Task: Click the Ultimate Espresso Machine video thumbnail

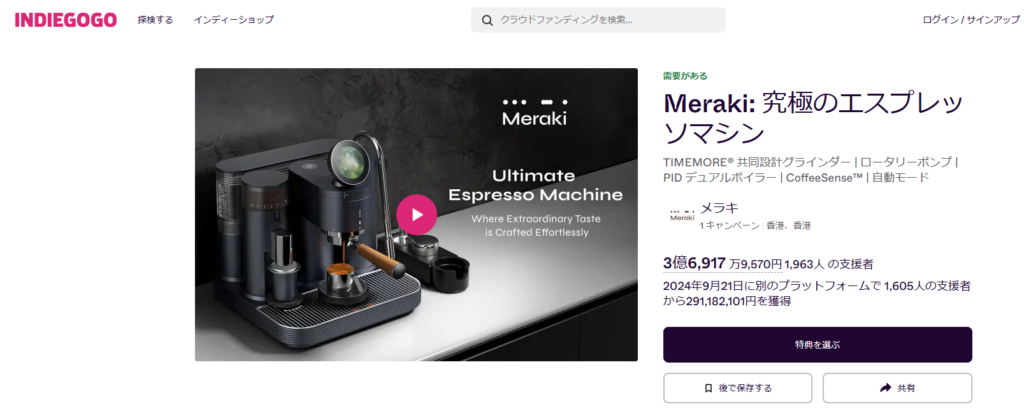Action: pos(416,214)
